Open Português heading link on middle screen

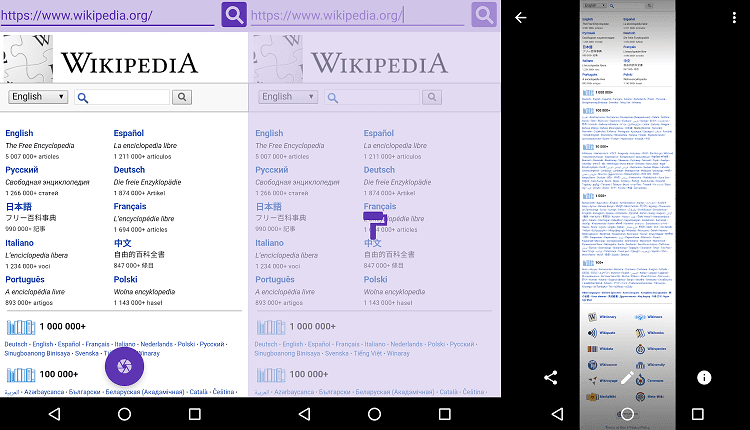click(275, 279)
